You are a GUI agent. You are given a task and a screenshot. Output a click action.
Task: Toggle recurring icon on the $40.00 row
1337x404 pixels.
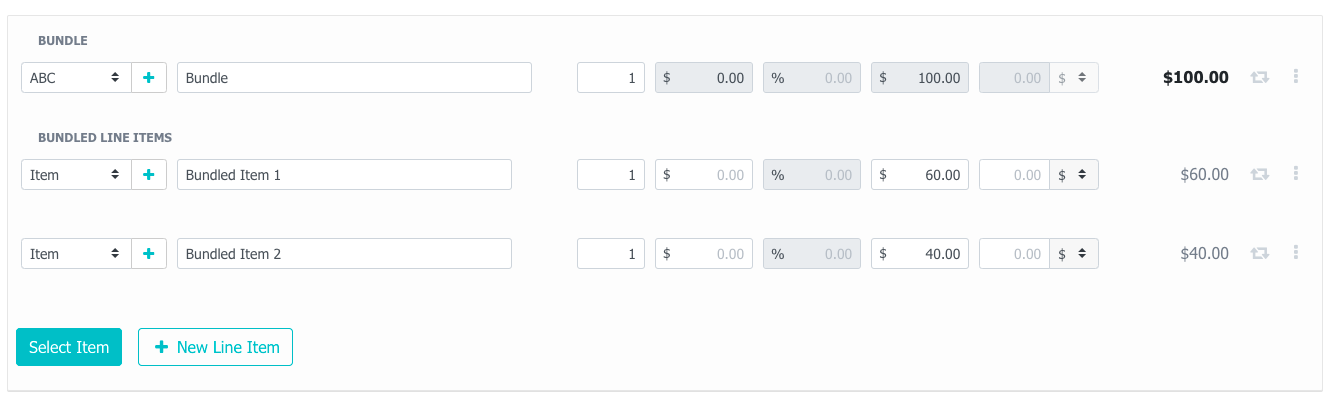[1260, 253]
